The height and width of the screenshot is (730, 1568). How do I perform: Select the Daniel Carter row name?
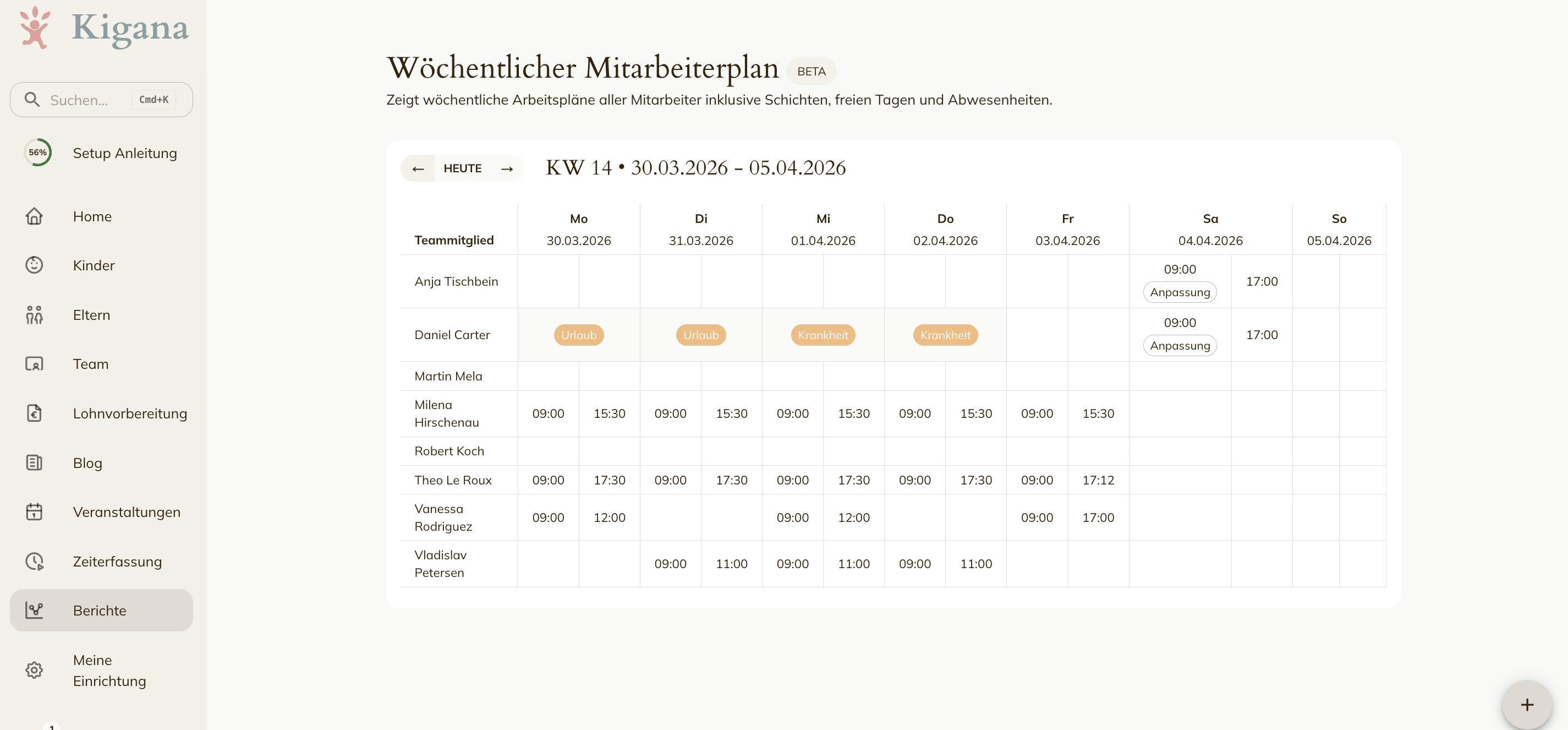pyautogui.click(x=452, y=335)
